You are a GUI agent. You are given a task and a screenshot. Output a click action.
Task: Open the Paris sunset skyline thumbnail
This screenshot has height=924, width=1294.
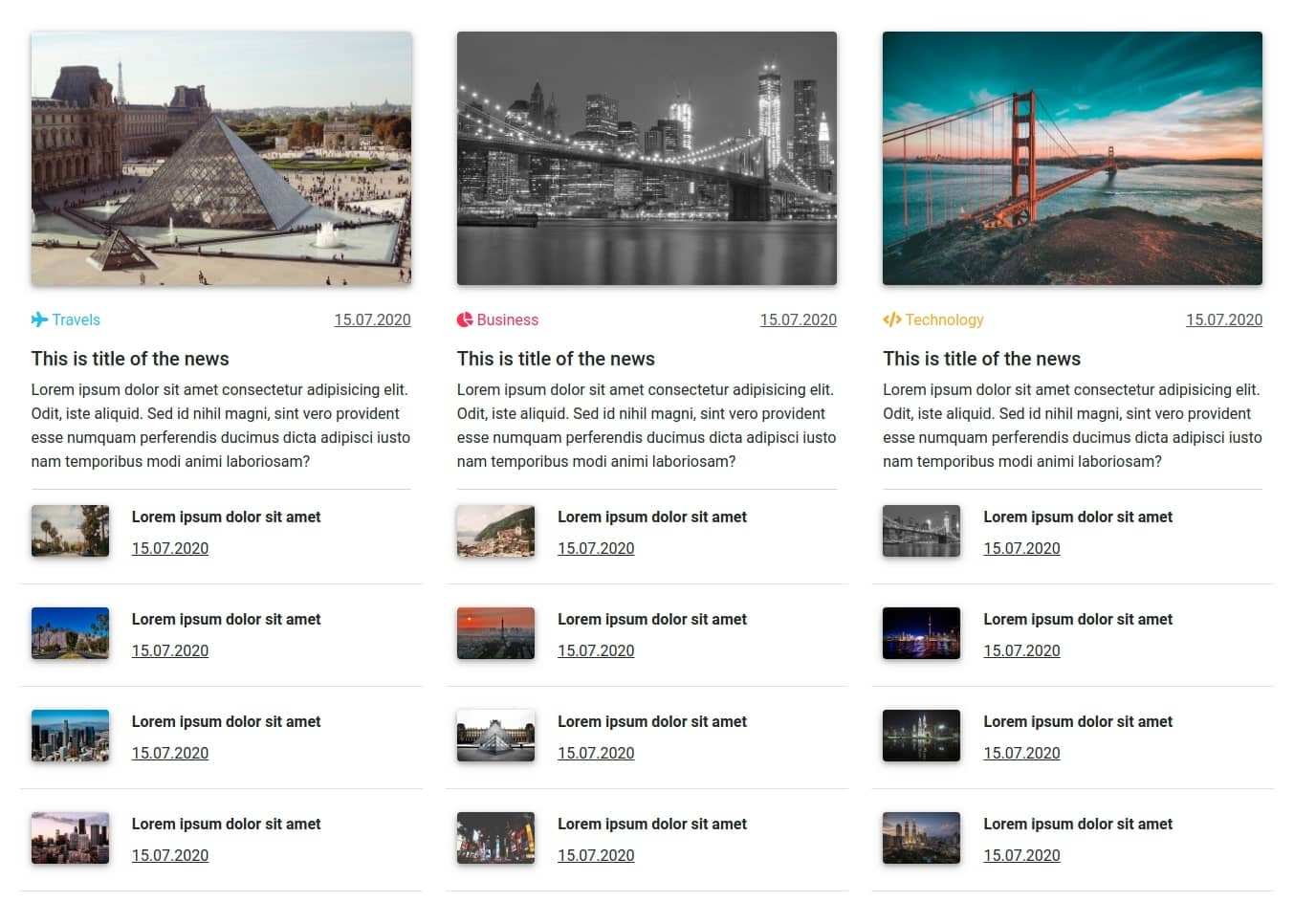495,633
